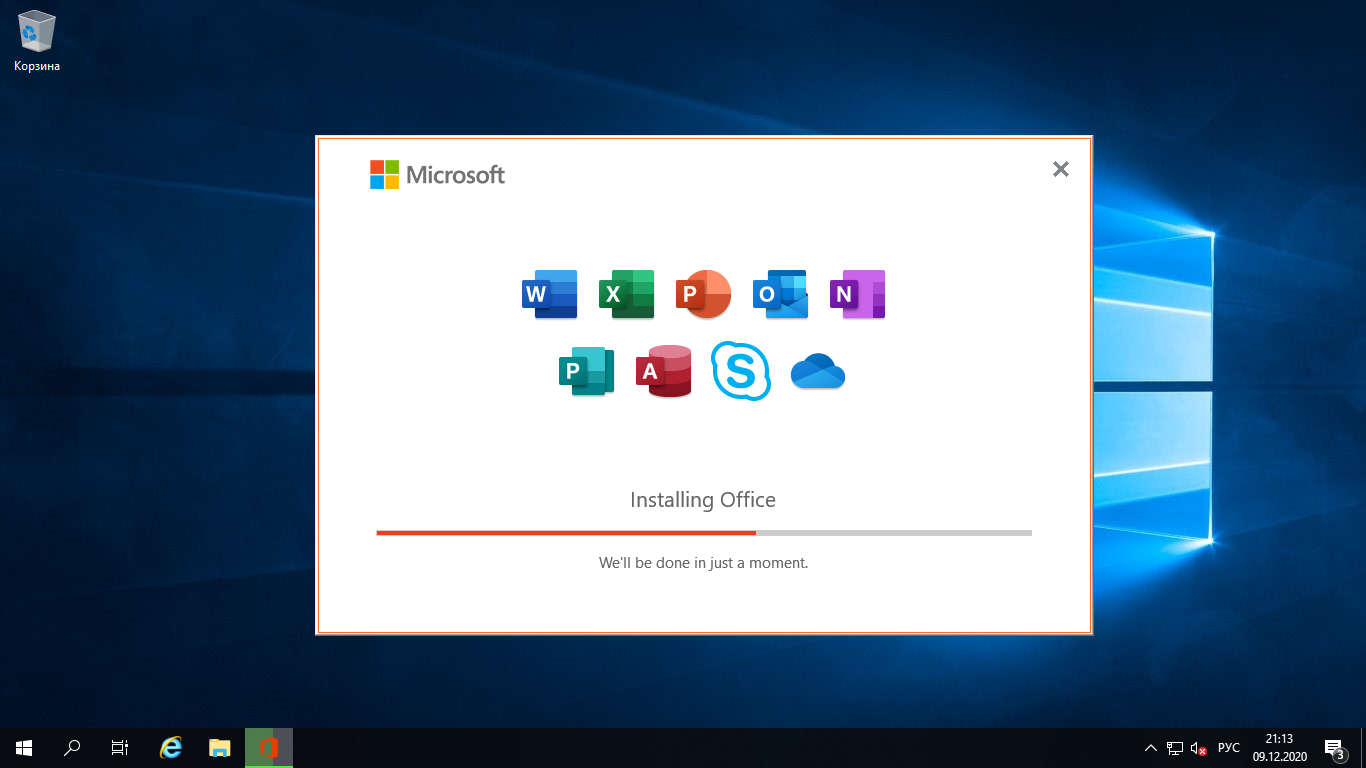Open the Windows Start menu
Image resolution: width=1366 pixels, height=768 pixels.
24,747
